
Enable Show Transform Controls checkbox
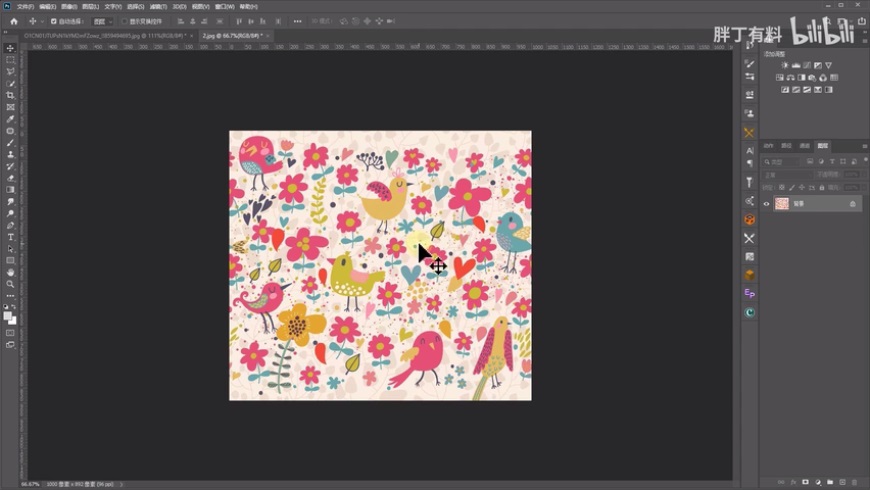124,21
